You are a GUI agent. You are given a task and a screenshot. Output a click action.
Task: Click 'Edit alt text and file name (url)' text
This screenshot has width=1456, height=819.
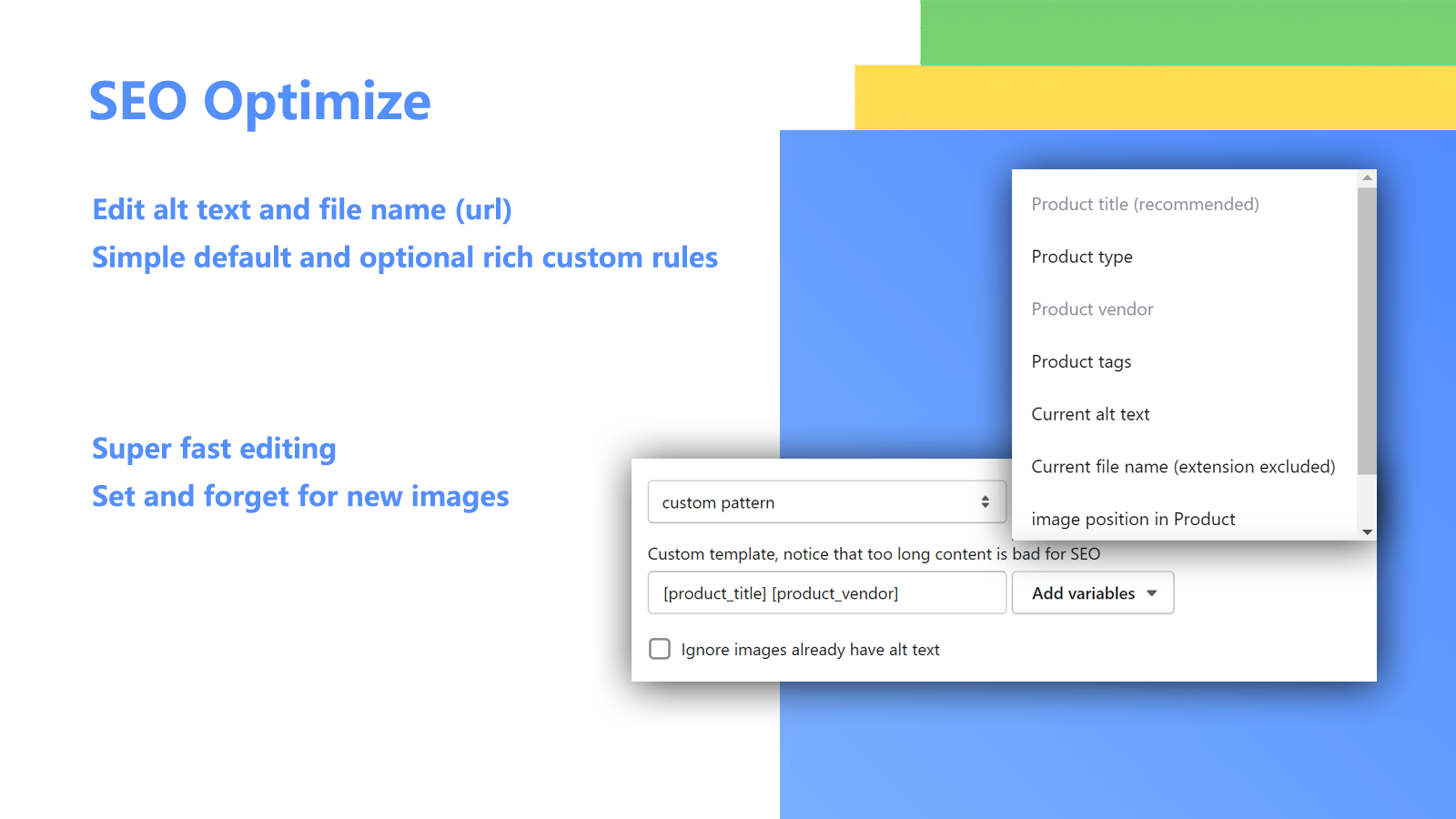302,210
